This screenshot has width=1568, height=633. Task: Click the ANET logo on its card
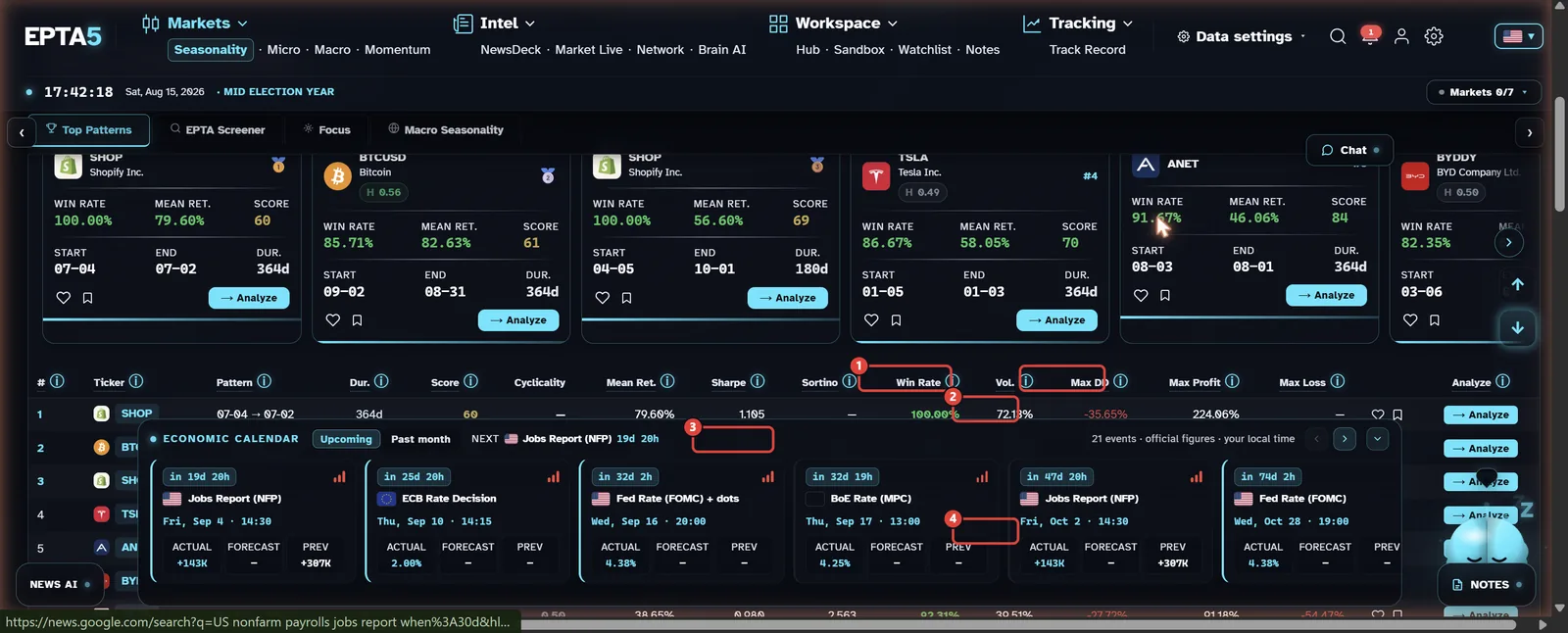[1145, 165]
